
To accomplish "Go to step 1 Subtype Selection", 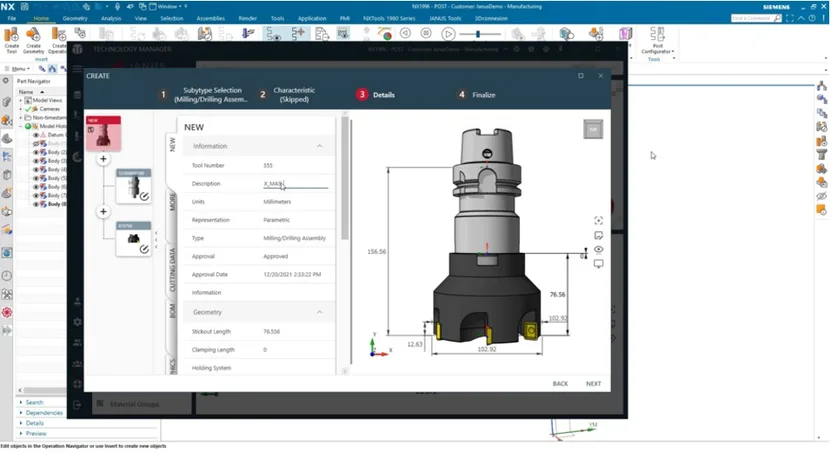I will (204, 95).
